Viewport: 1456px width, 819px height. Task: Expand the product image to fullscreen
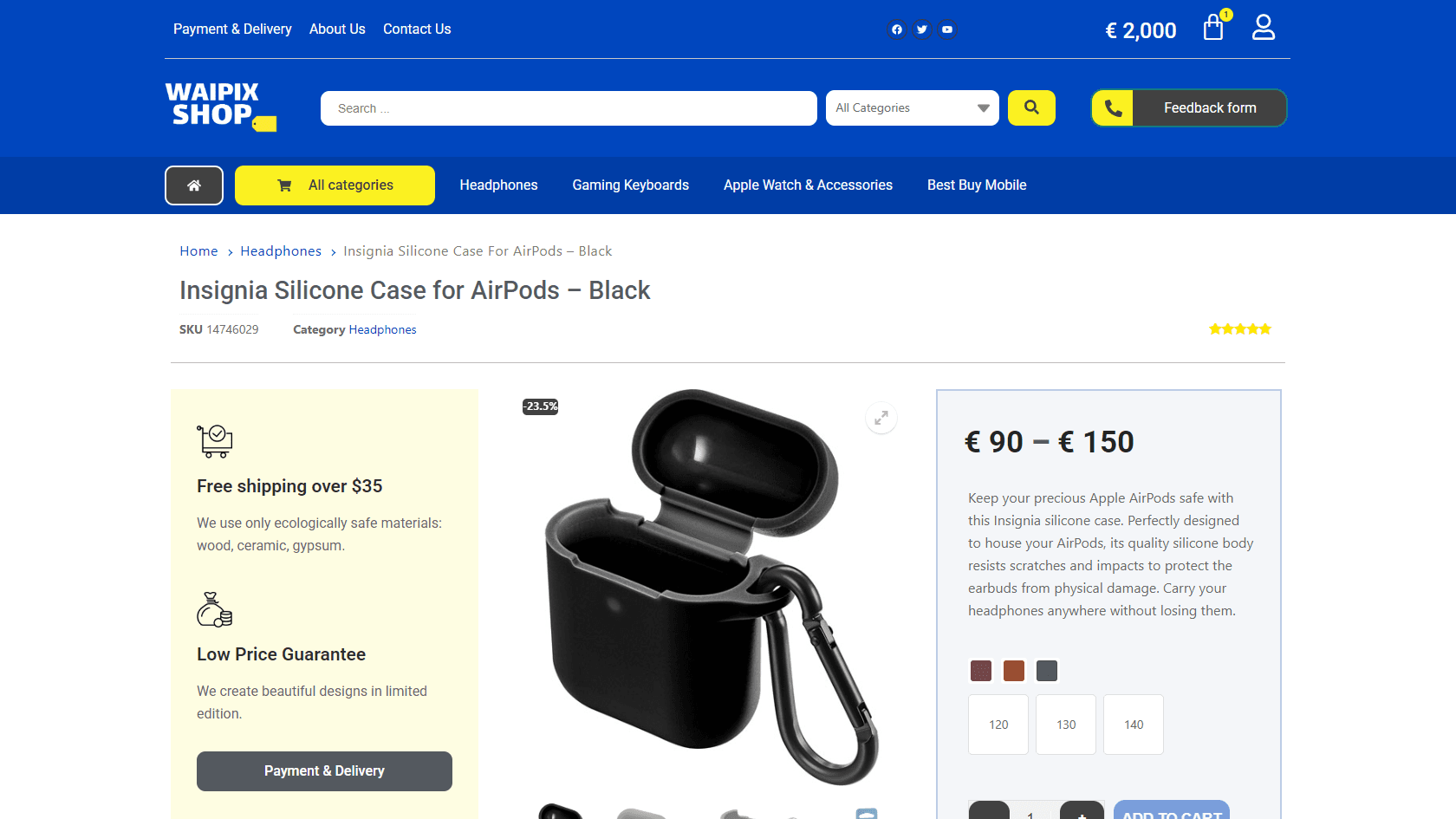[x=881, y=418]
